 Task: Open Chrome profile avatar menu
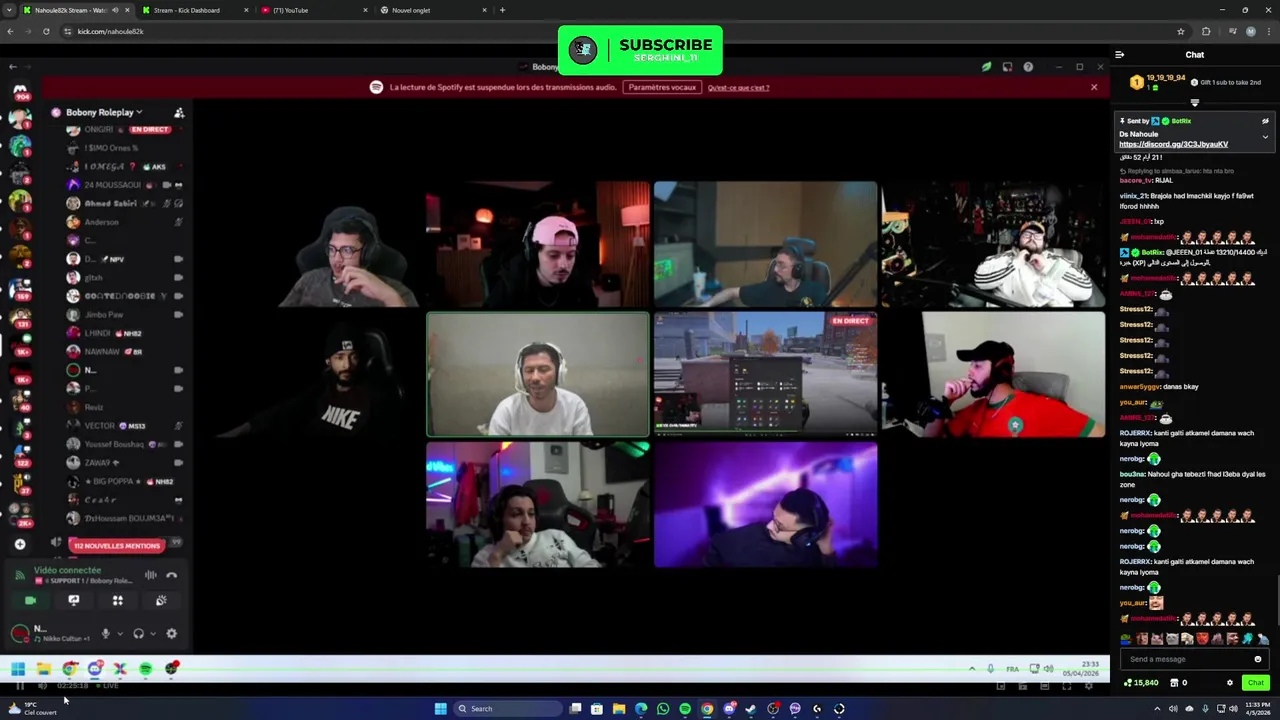(1250, 31)
